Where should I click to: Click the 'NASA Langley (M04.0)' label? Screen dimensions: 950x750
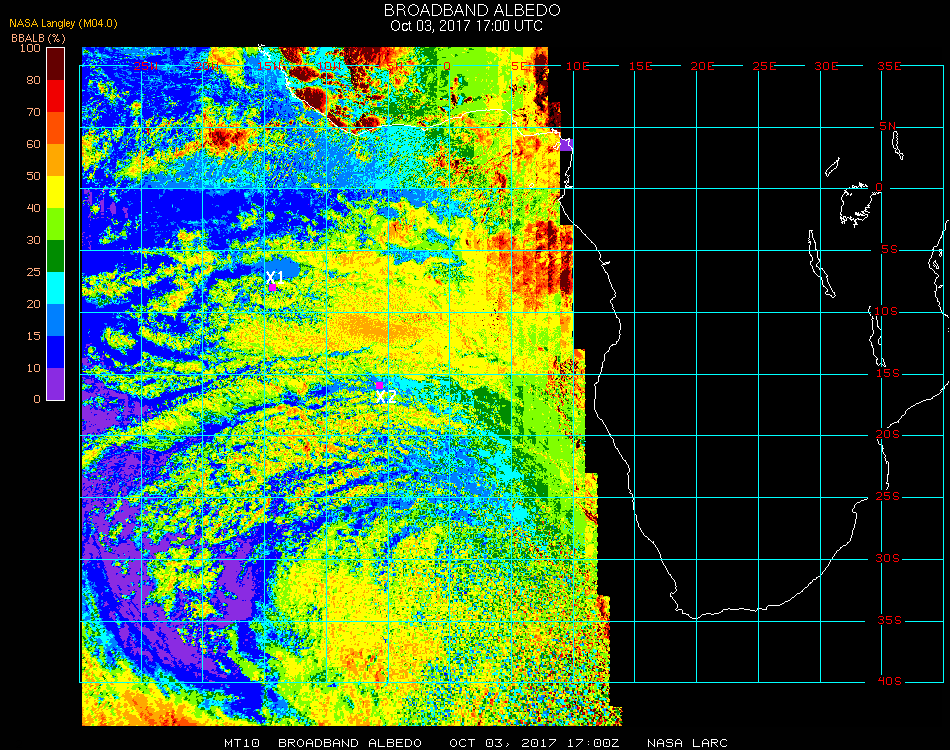[63, 23]
